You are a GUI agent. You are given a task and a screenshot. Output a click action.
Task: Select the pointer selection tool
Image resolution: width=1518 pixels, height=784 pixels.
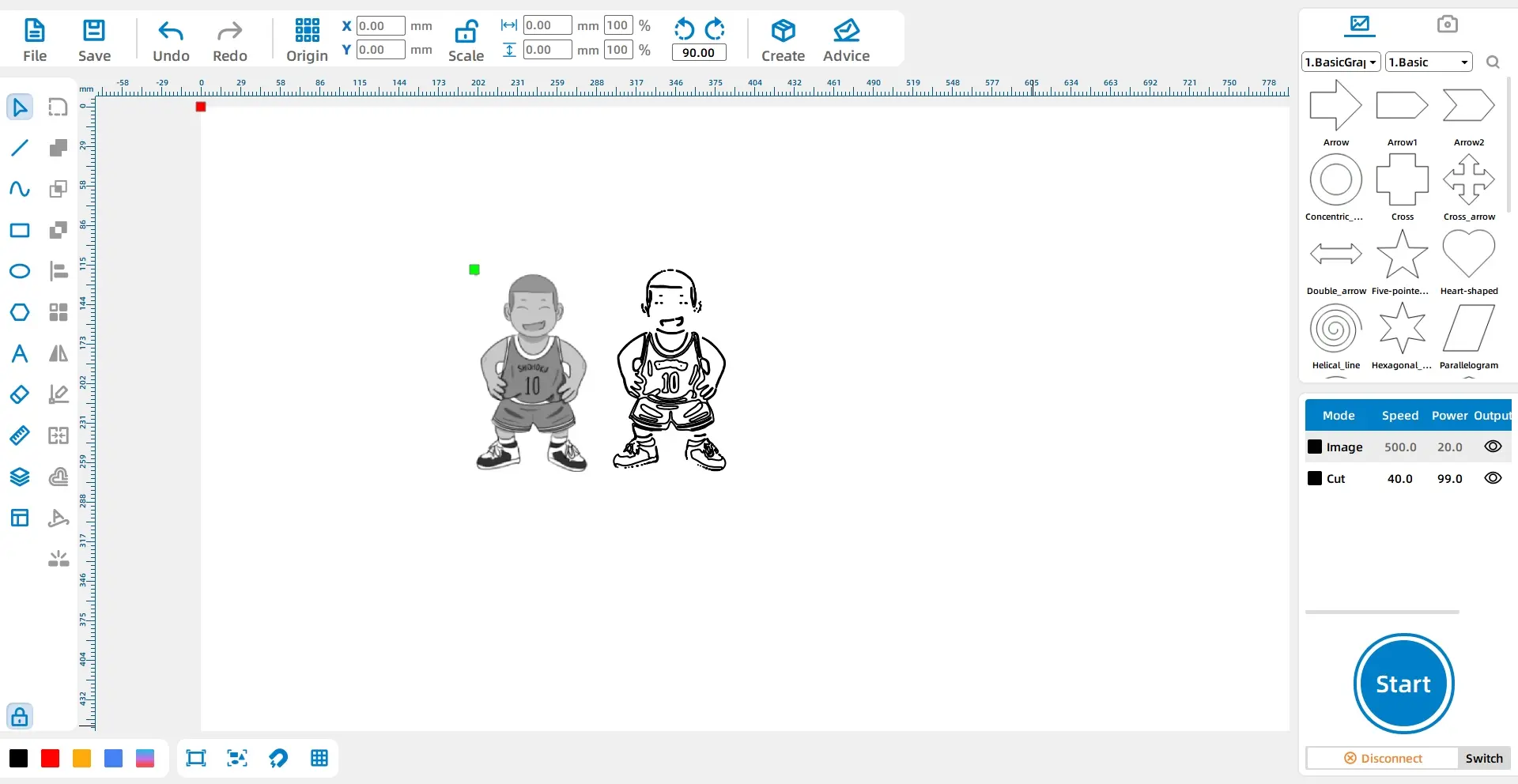(x=20, y=107)
